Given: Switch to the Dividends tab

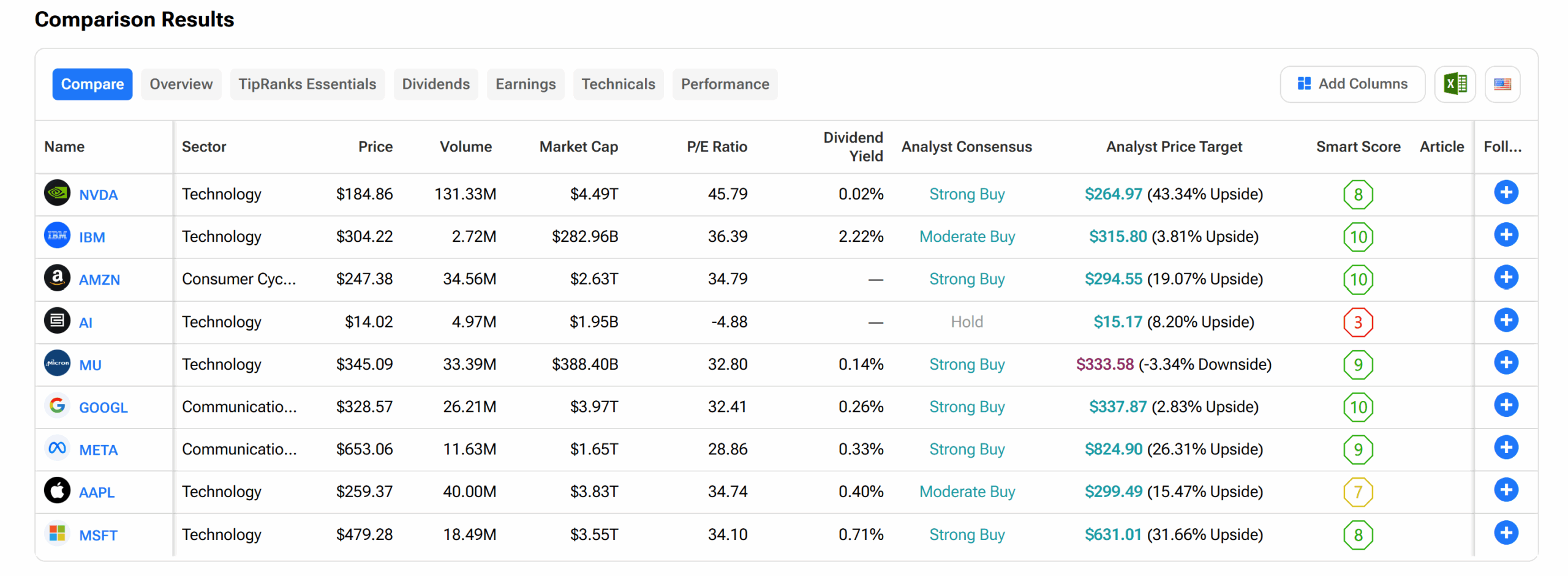Looking at the screenshot, I should tap(435, 84).
